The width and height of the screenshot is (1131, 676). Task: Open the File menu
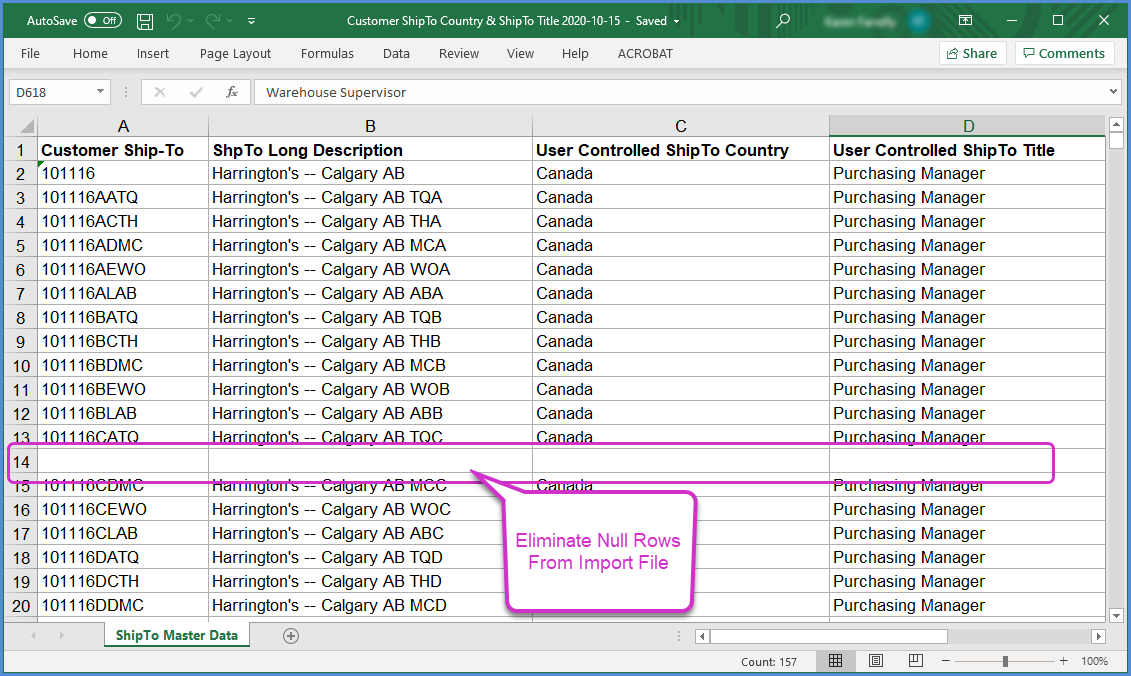(30, 53)
